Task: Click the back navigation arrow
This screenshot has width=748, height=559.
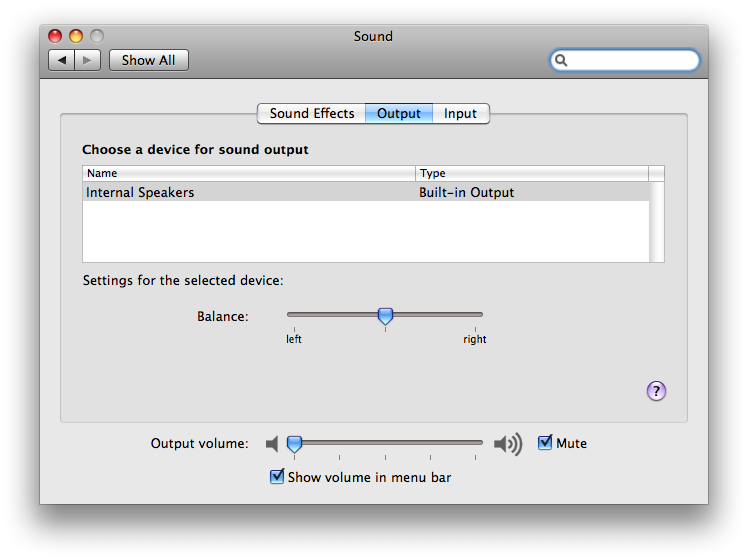Action: (x=62, y=60)
